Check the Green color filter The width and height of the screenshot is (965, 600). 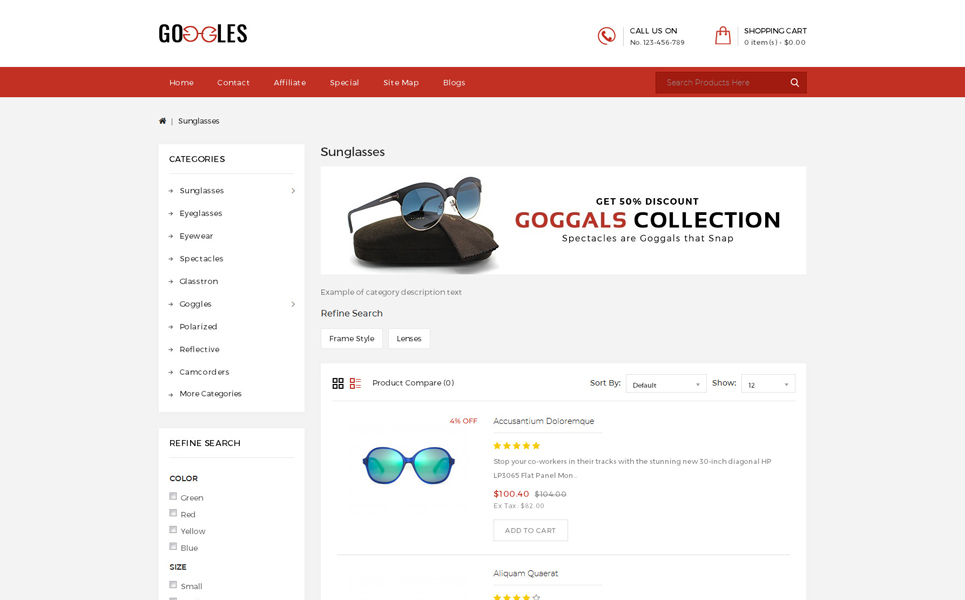(173, 496)
